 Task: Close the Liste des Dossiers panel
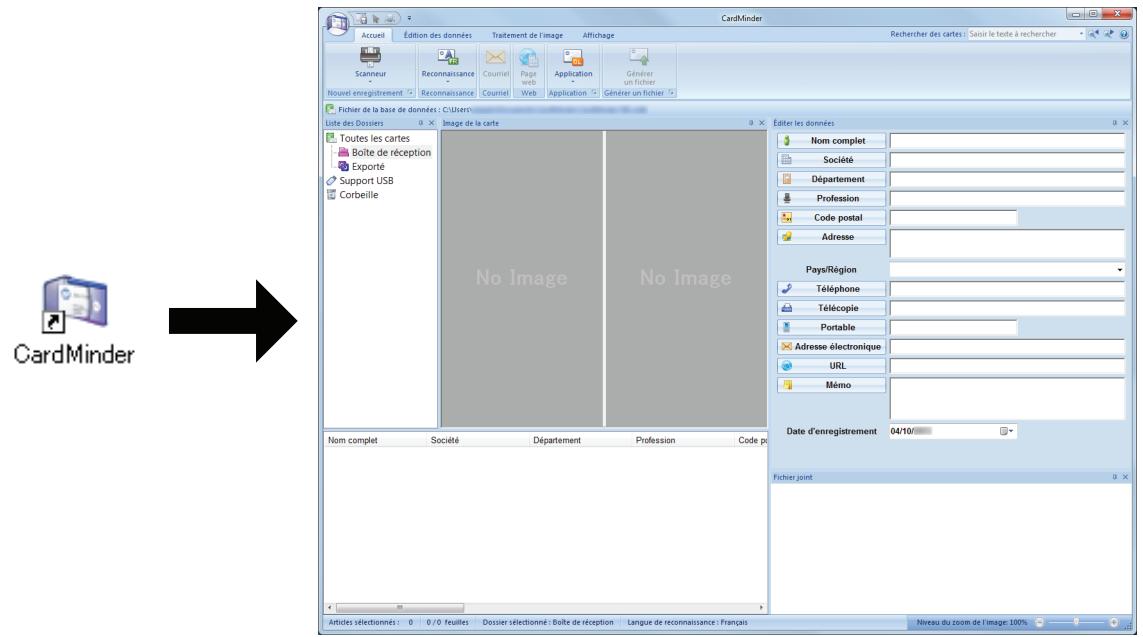coord(431,123)
